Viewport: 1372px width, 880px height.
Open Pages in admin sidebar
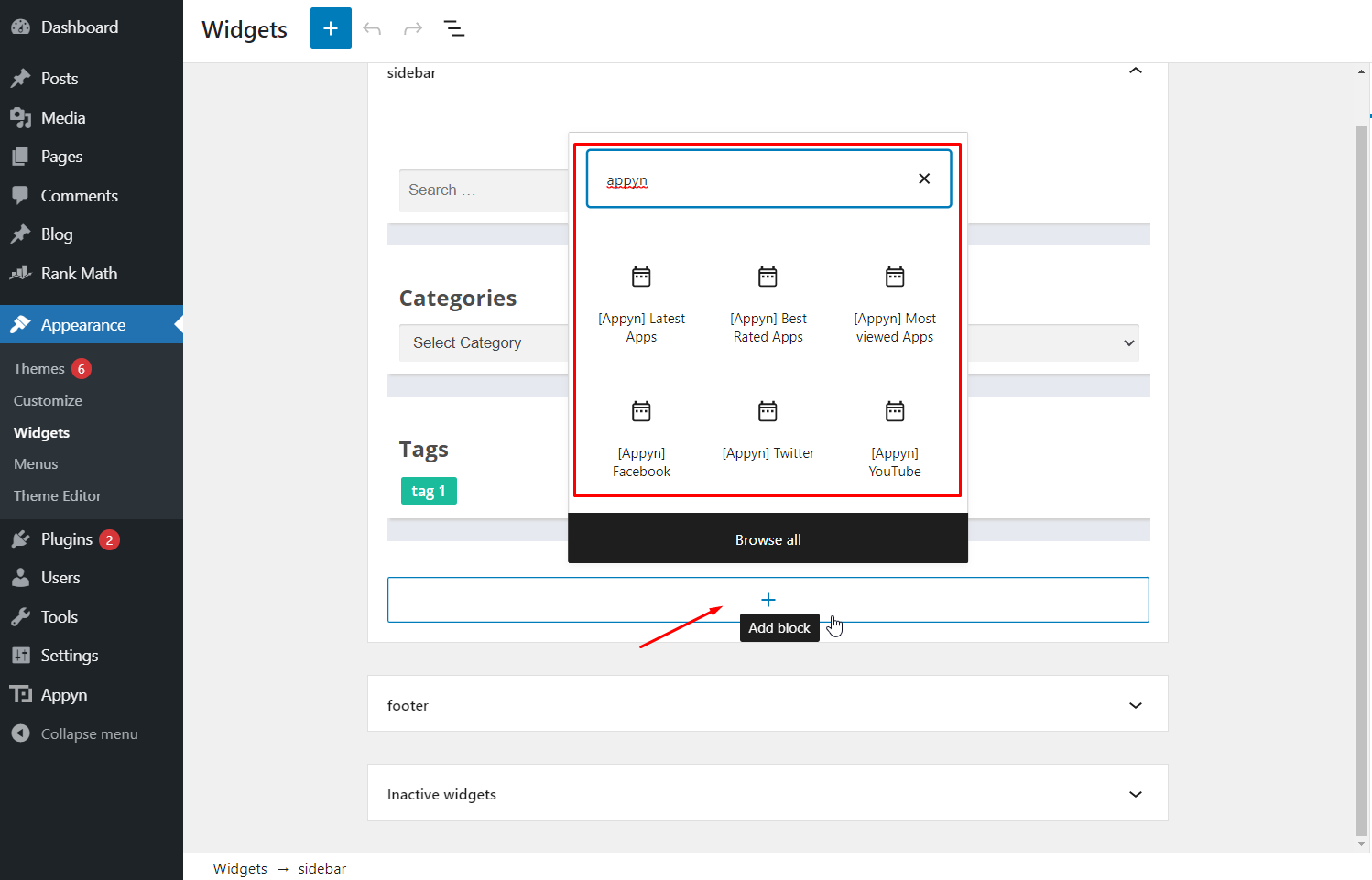click(92, 157)
